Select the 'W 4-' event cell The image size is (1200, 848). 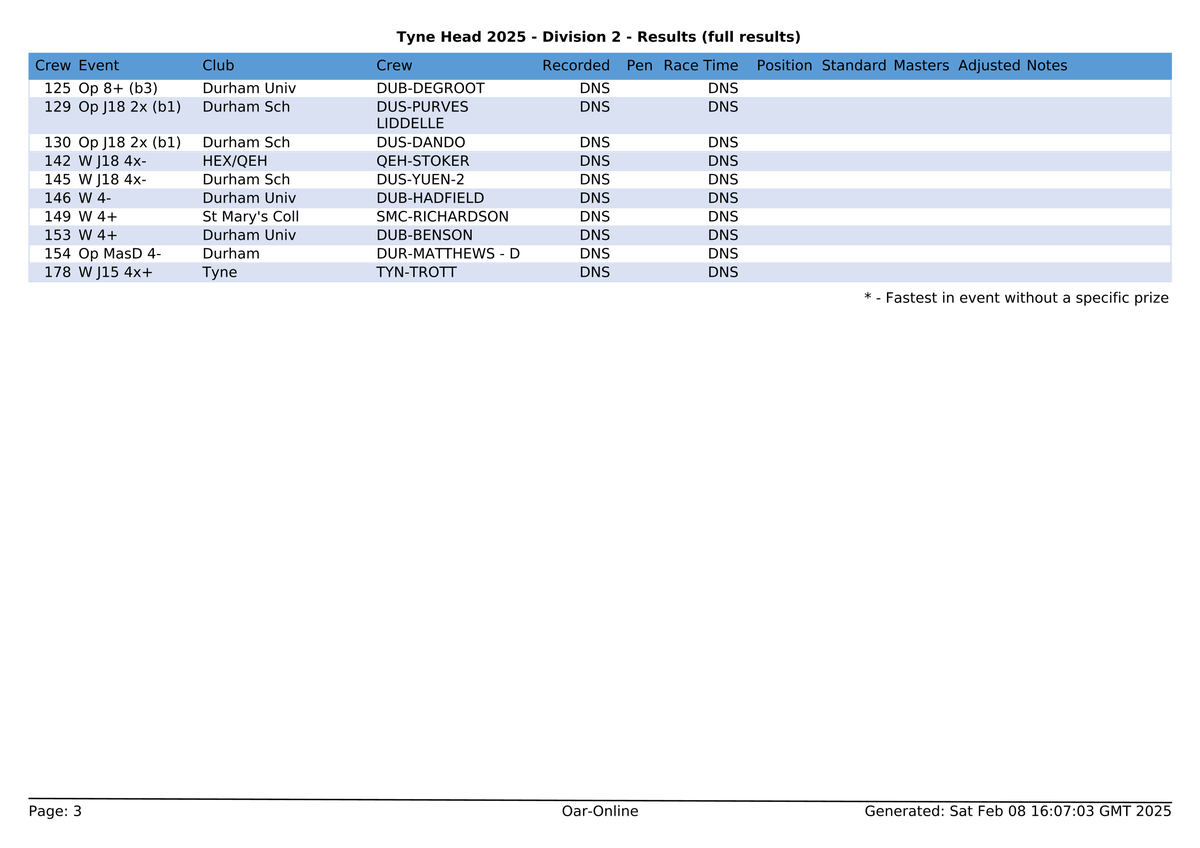point(95,198)
